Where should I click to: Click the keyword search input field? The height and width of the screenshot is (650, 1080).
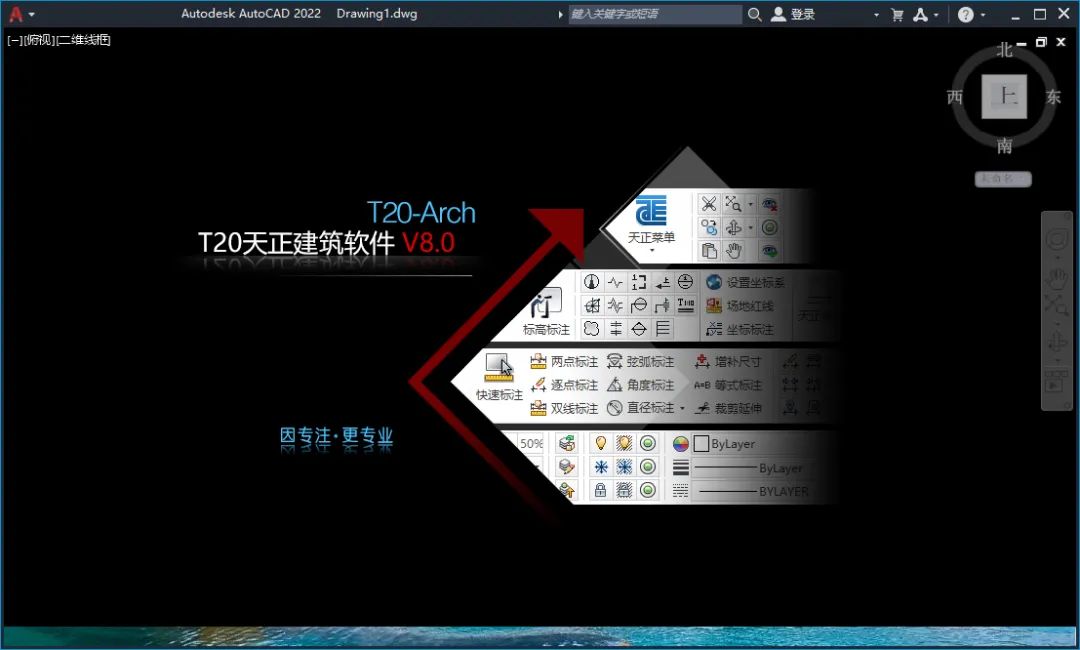pyautogui.click(x=655, y=14)
